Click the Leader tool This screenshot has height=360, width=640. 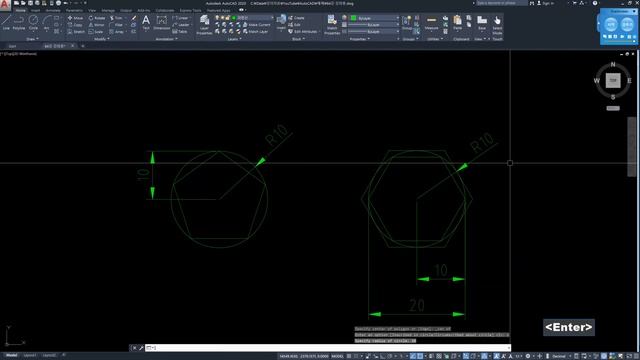point(181,25)
